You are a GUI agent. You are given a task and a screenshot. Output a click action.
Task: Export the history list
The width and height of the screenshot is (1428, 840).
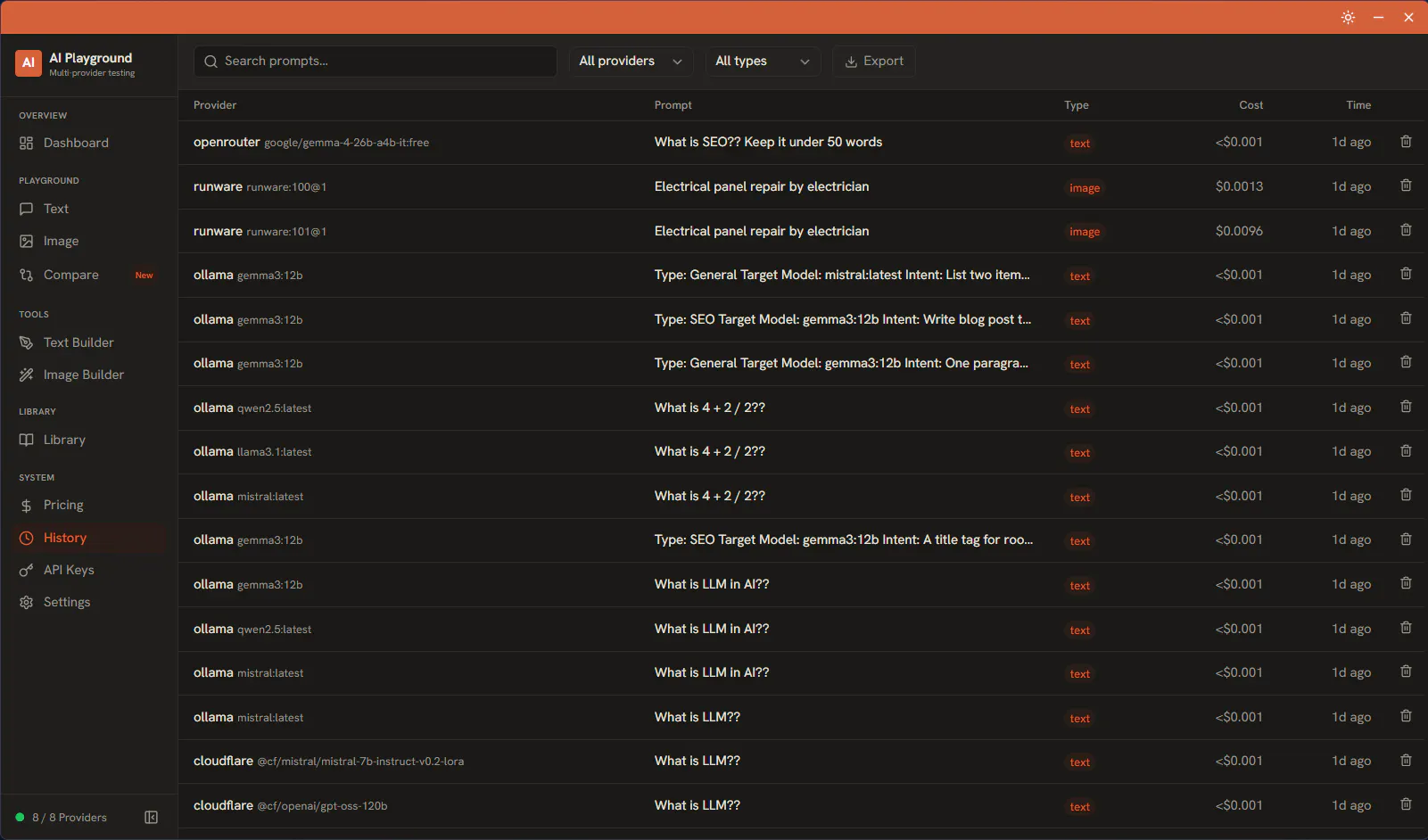[x=874, y=61]
